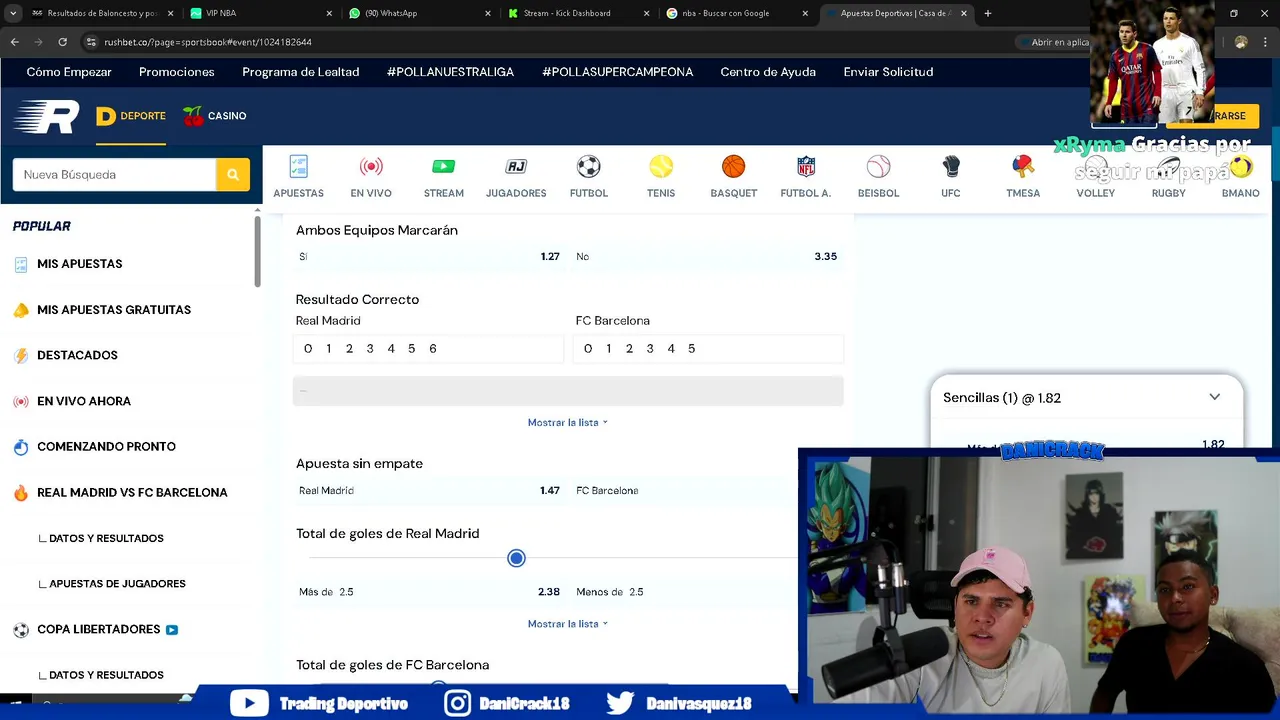Pick score 5 in the FC Barcelona Resultado Correcto row
Viewport: 1280px width, 720px height.
[691, 349]
